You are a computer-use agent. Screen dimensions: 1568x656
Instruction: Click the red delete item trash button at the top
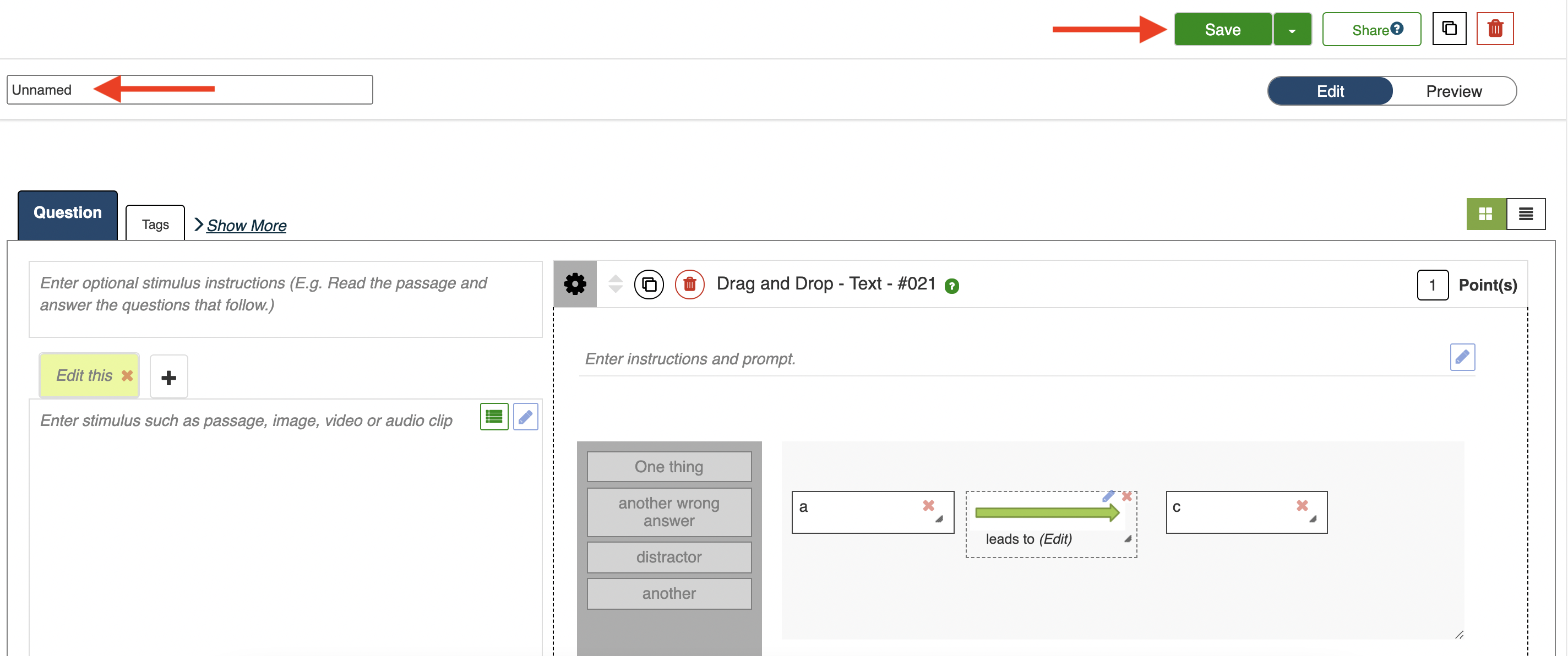[x=1494, y=29]
